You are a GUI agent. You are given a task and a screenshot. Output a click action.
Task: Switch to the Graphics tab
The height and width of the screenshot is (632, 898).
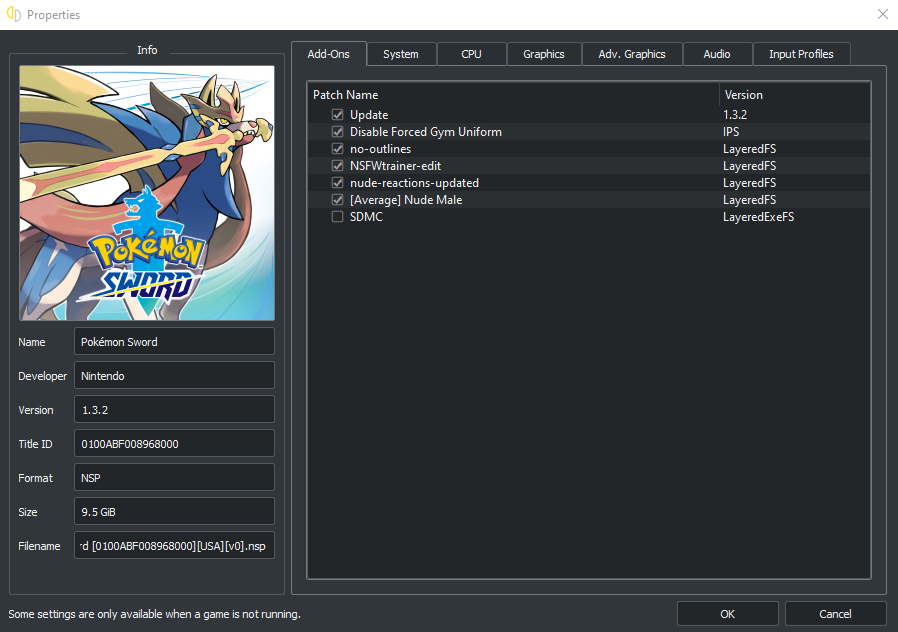(543, 54)
